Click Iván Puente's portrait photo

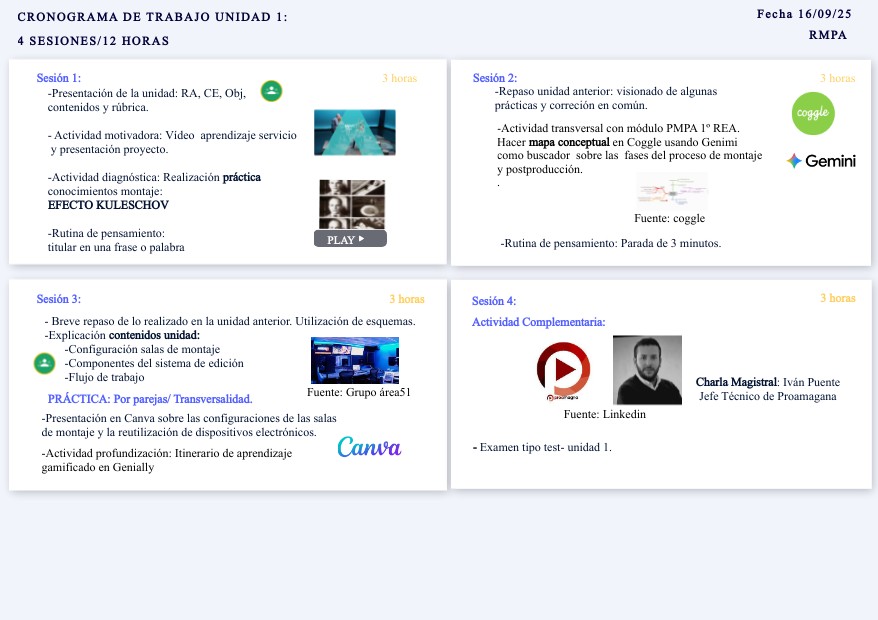(647, 370)
